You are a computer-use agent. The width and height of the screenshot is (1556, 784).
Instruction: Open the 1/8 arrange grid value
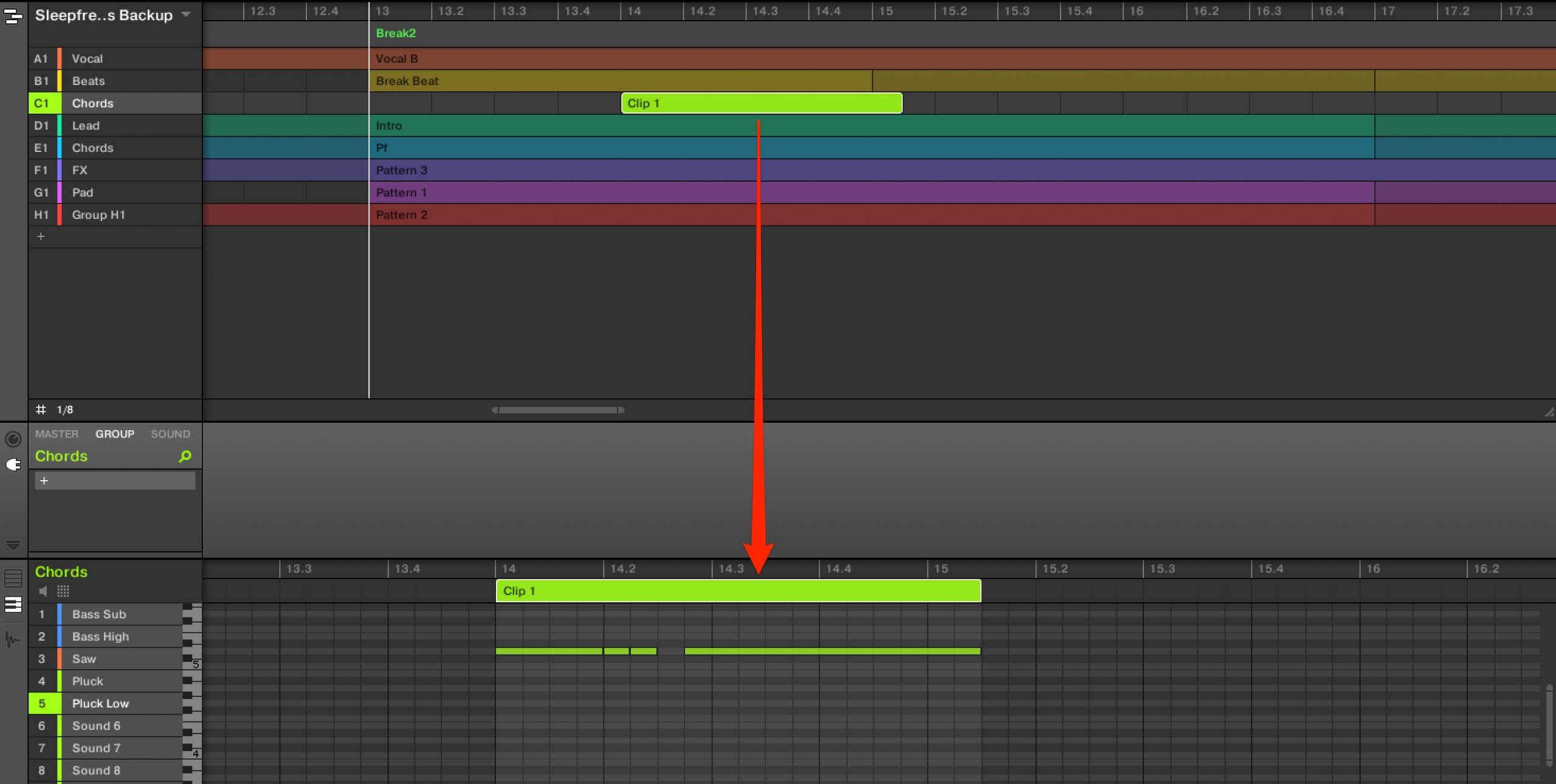click(65, 410)
